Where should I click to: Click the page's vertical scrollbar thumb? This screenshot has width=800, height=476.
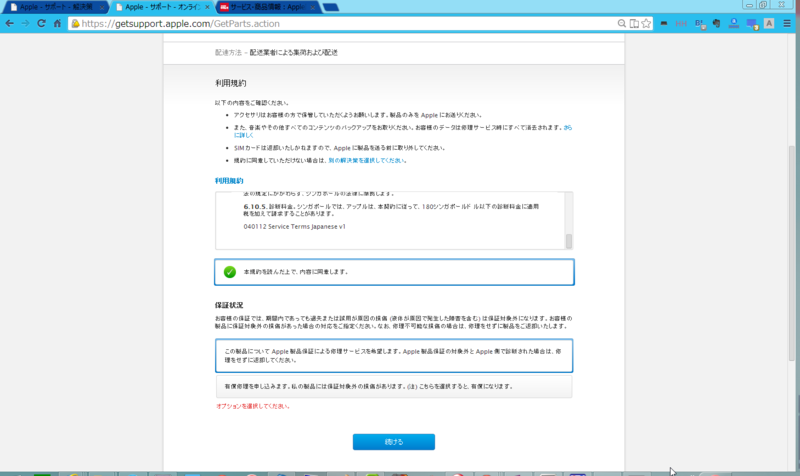[x=794, y=253]
